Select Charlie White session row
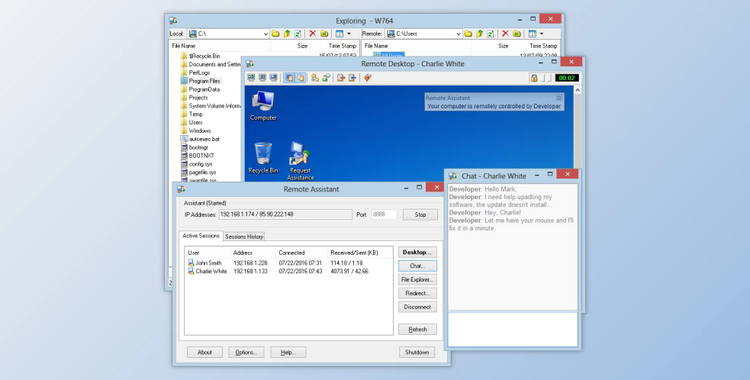750x380 pixels. pyautogui.click(x=290, y=271)
